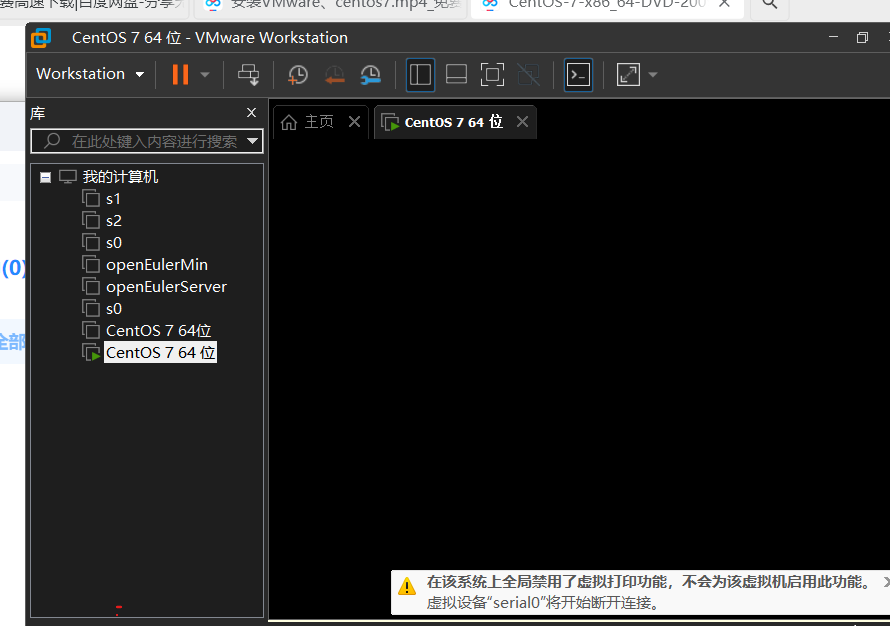Click the openEulerServer VM icon
Viewport: 890px width, 626px height.
click(91, 287)
